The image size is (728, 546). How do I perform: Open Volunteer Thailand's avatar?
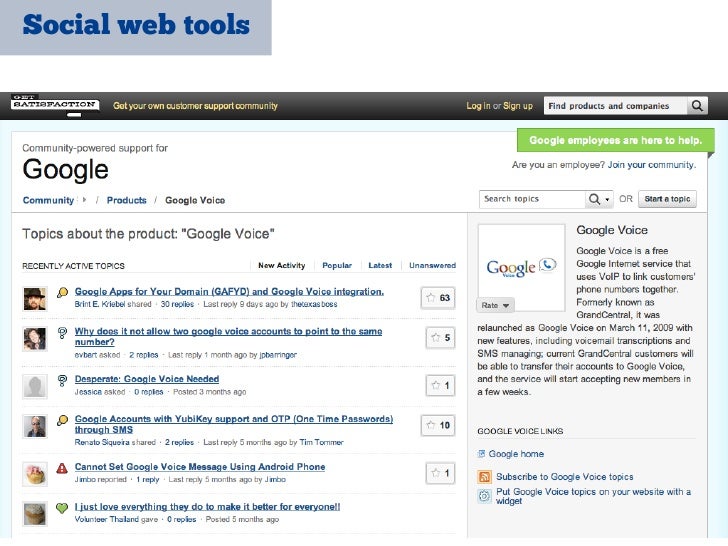(35, 514)
